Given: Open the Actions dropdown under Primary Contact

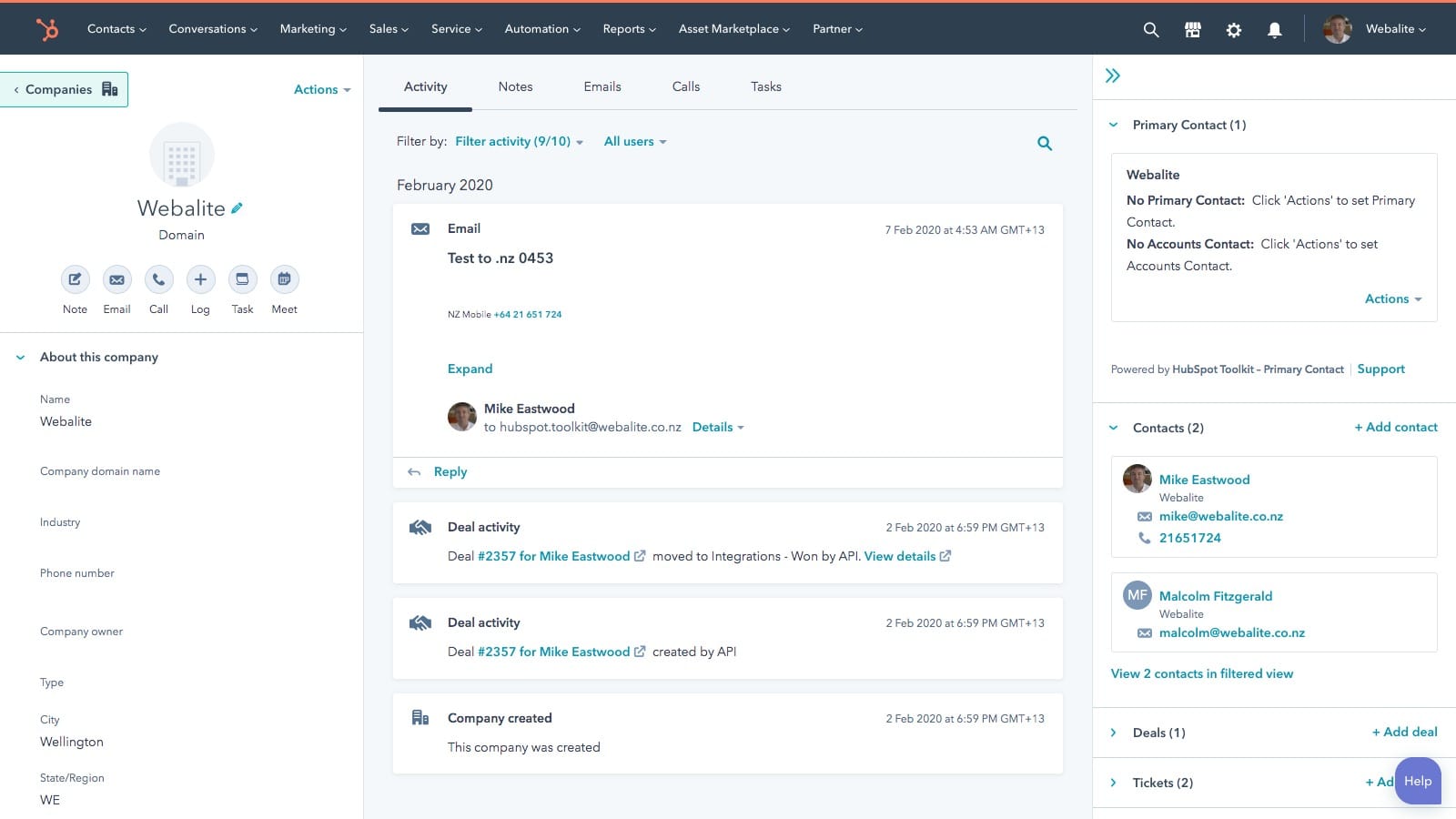Looking at the screenshot, I should 1392,298.
